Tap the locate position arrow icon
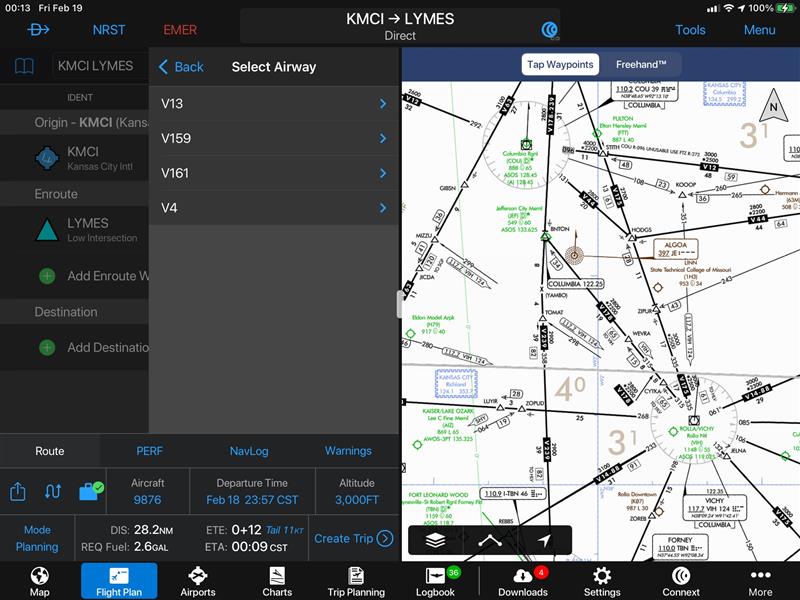The image size is (800, 600). tap(544, 540)
